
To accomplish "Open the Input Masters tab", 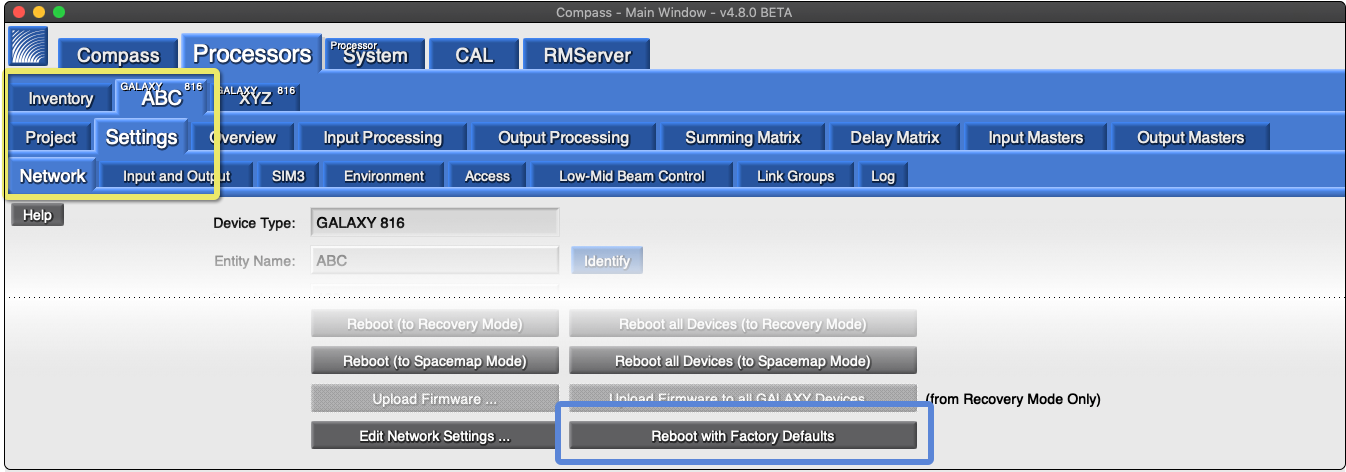I will [x=1035, y=137].
